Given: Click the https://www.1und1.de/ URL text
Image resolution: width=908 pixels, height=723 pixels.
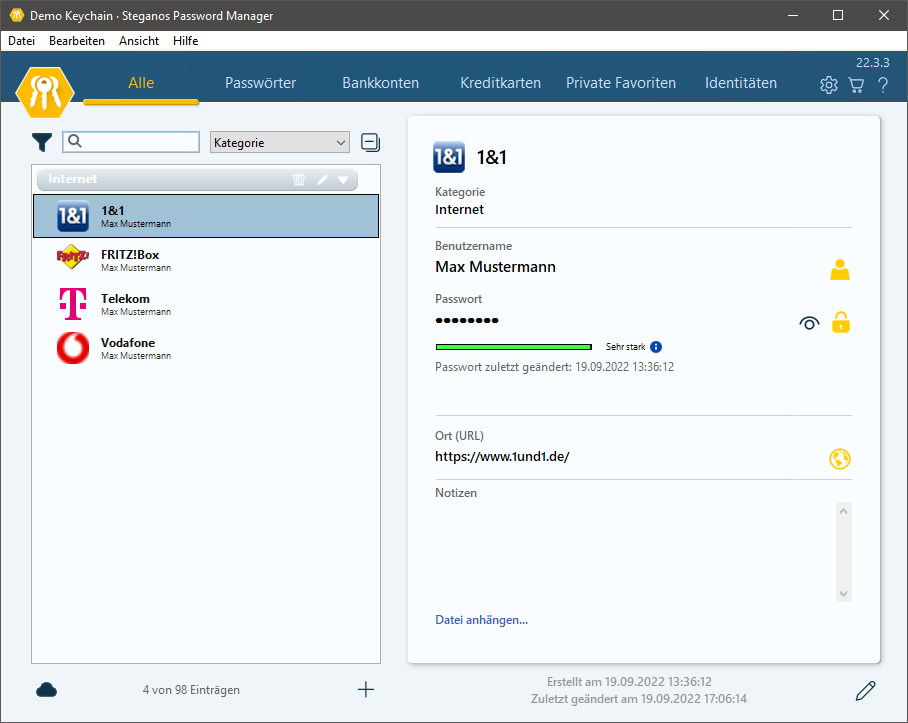Looking at the screenshot, I should click(x=502, y=457).
